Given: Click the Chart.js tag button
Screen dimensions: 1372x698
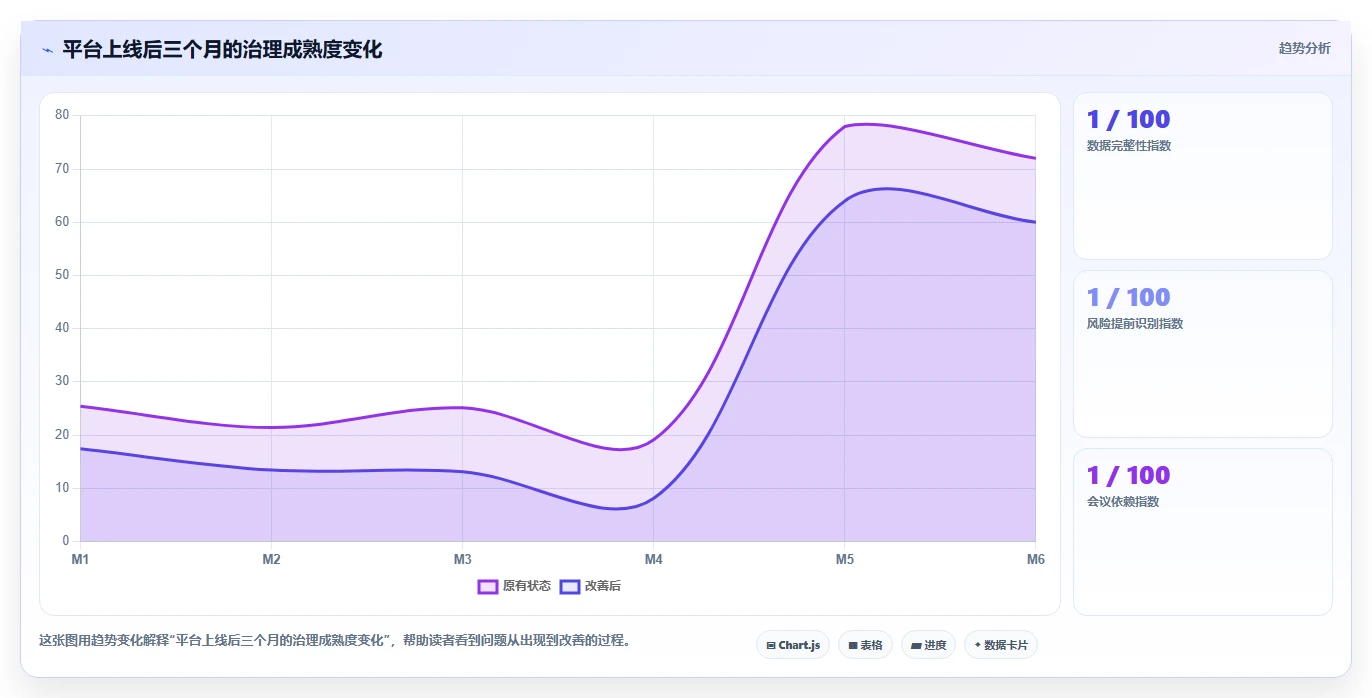Looking at the screenshot, I should (793, 645).
